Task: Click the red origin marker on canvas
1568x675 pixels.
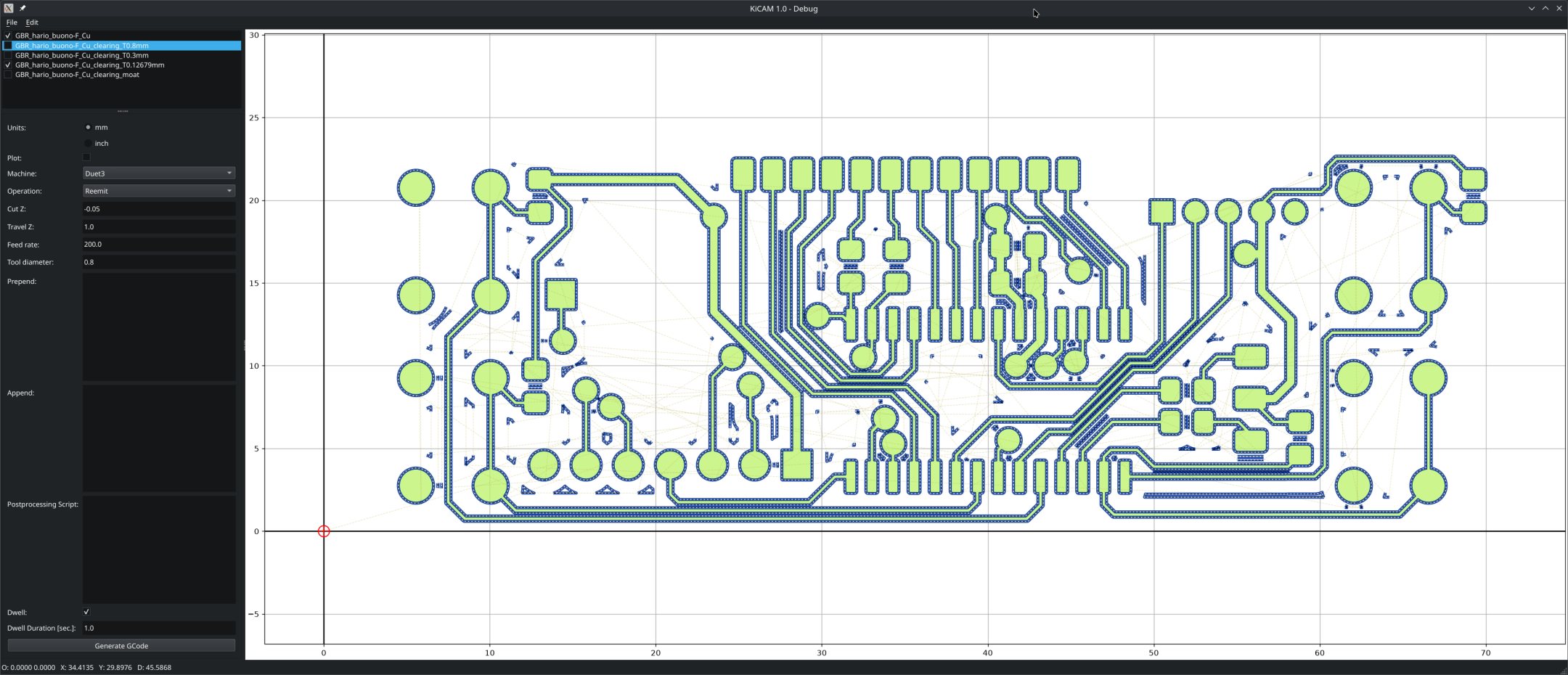Action: tap(324, 531)
